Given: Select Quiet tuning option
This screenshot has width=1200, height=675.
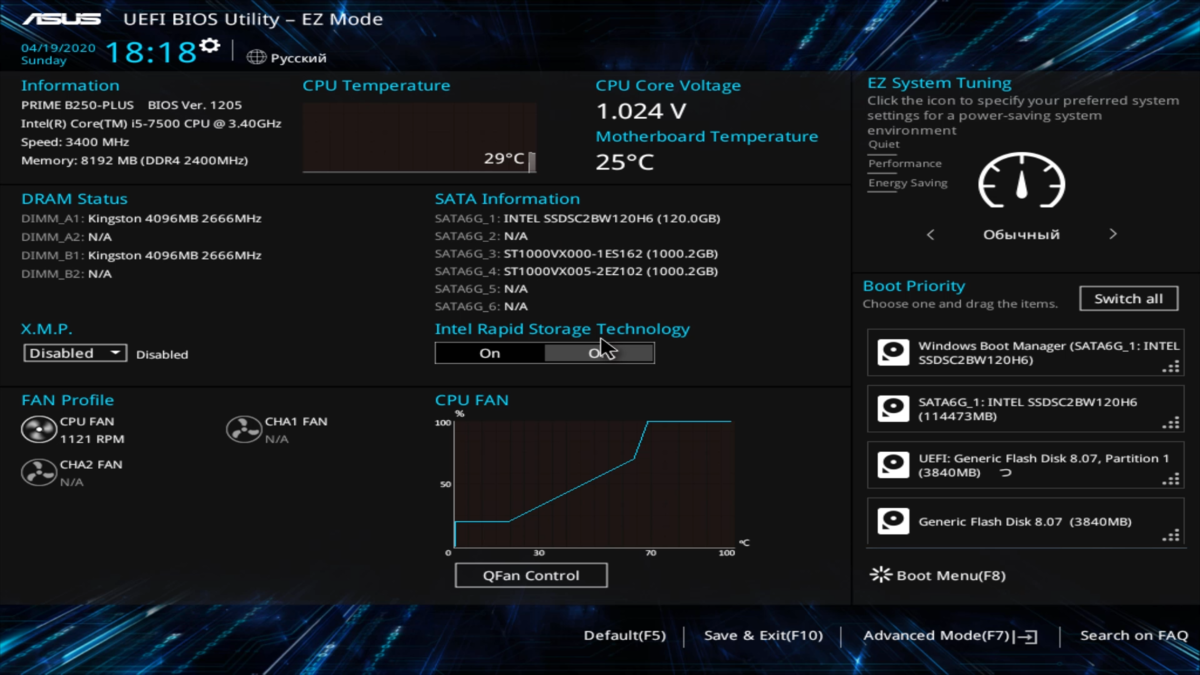Looking at the screenshot, I should pyautogui.click(x=884, y=144).
